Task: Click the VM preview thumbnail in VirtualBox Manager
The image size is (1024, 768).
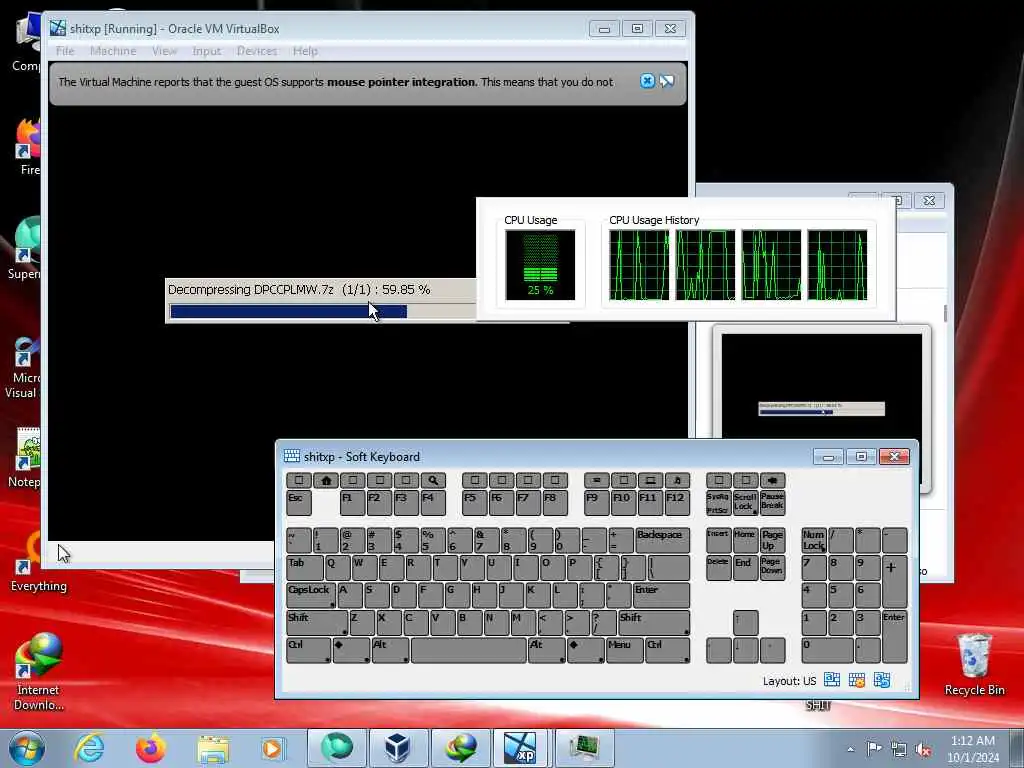Action: click(x=822, y=385)
